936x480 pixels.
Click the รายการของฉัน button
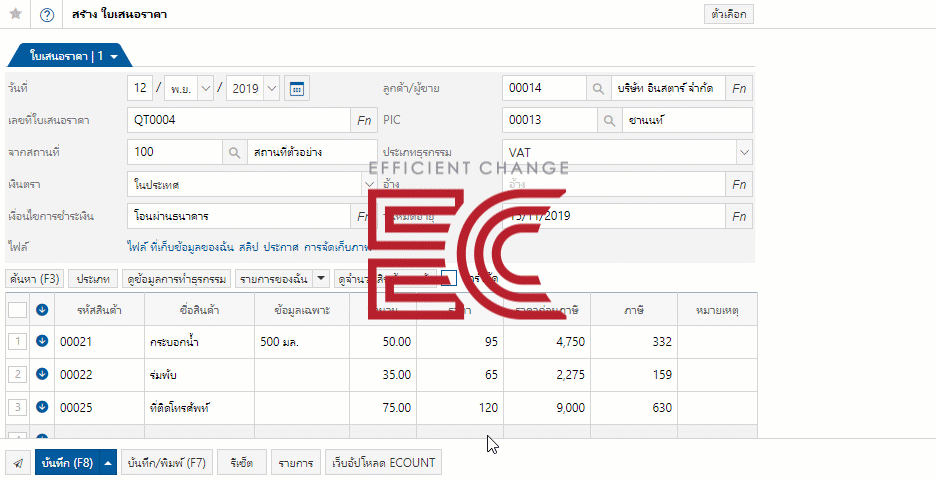pyautogui.click(x=275, y=278)
